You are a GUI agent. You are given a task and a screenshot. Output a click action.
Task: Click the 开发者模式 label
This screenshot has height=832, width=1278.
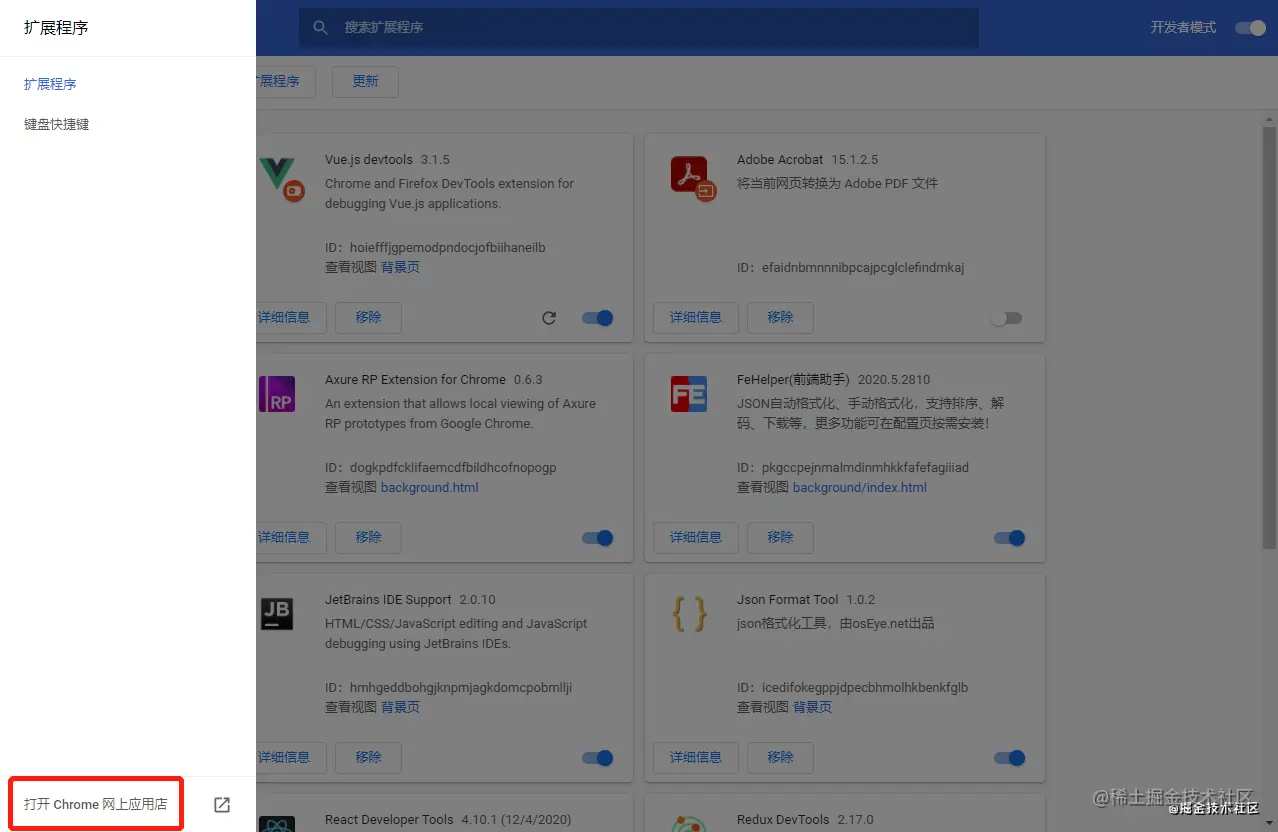pos(1183,27)
